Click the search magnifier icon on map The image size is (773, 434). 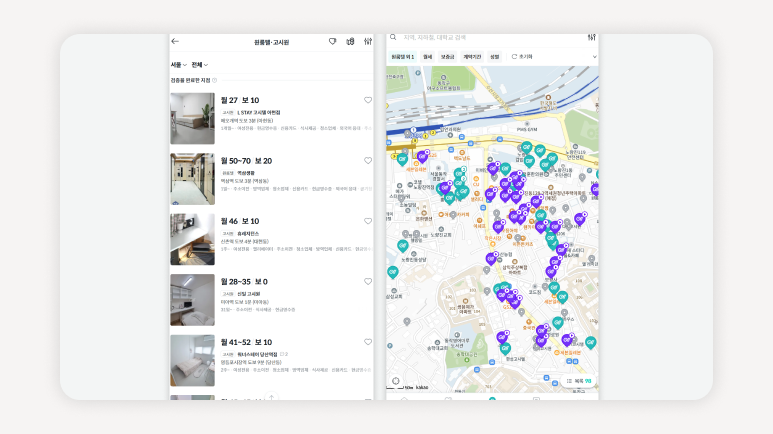394,37
